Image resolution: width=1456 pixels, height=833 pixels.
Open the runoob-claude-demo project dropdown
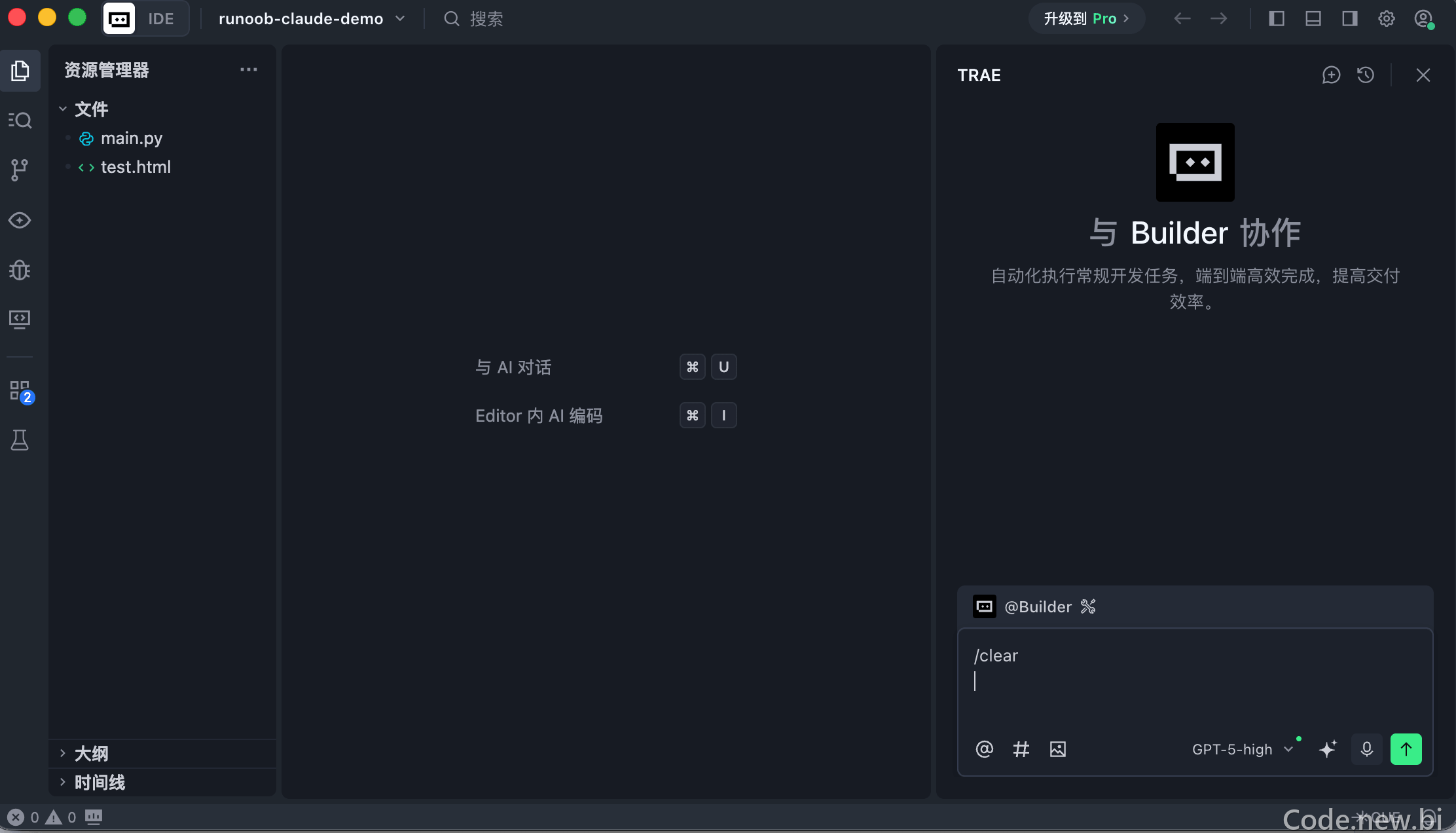click(x=312, y=18)
